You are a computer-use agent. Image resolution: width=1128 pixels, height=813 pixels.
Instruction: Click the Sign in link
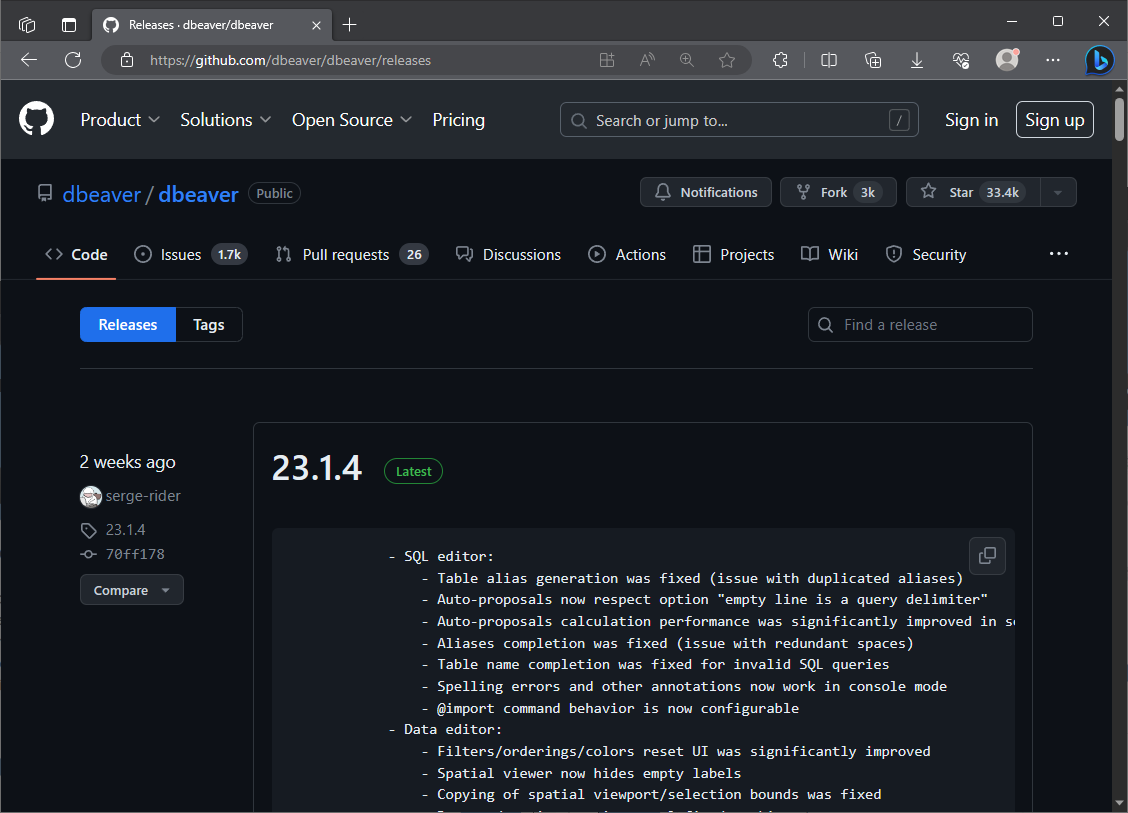tap(971, 120)
